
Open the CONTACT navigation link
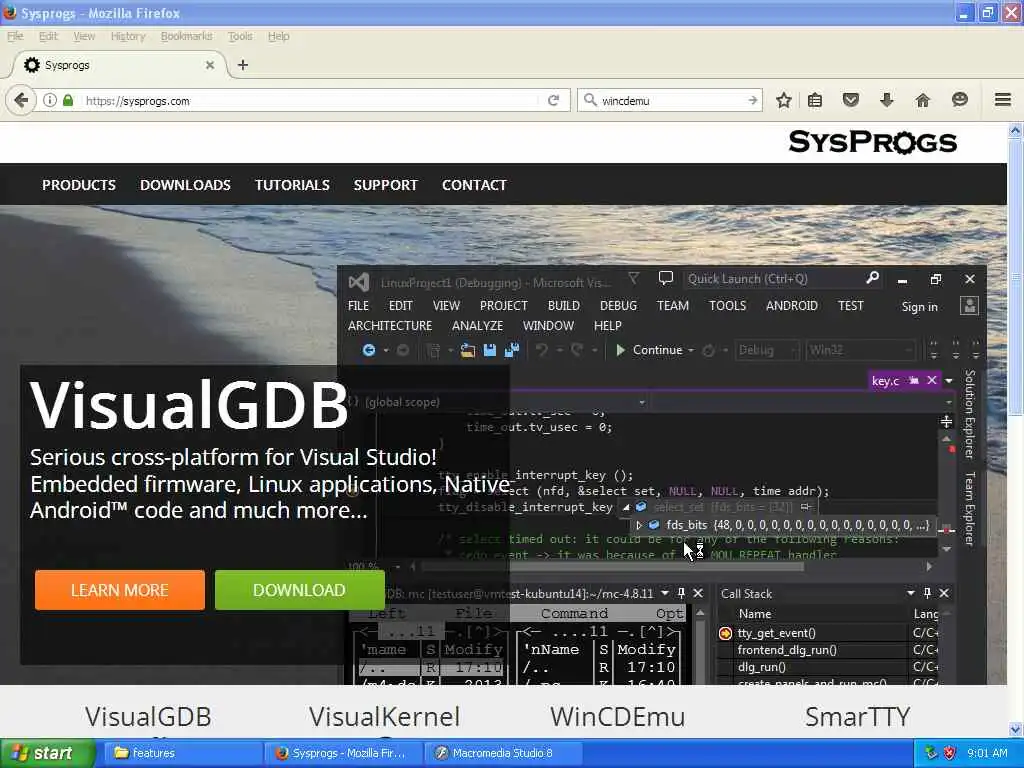click(475, 185)
